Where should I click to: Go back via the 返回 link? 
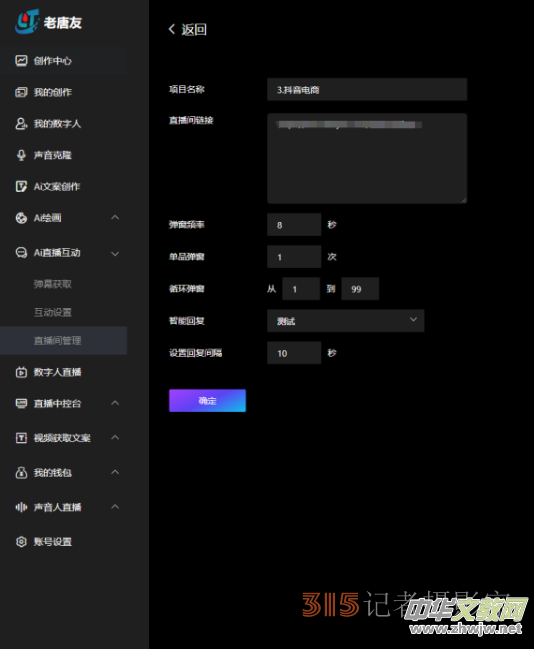click(188, 29)
